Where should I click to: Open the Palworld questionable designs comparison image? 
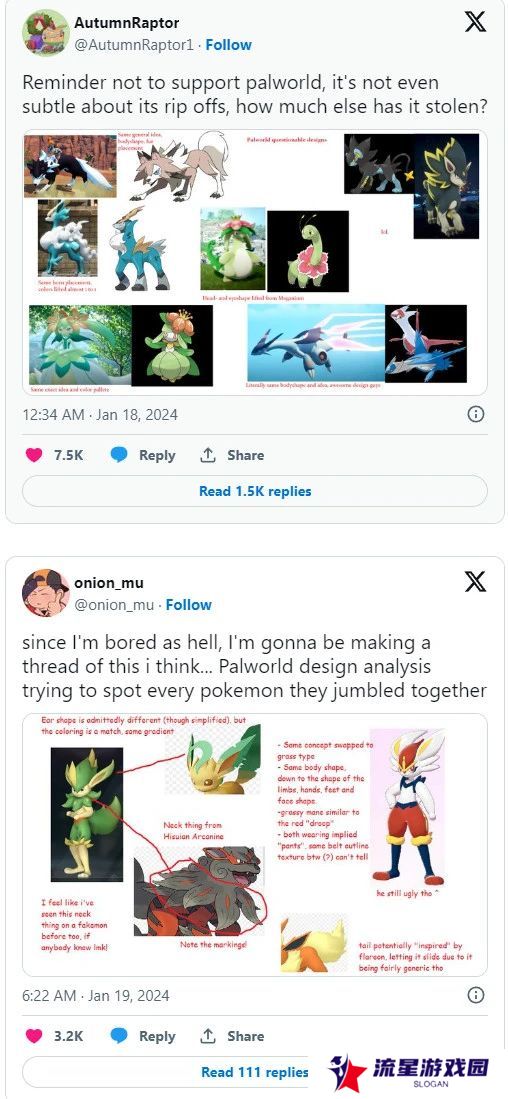click(x=254, y=262)
